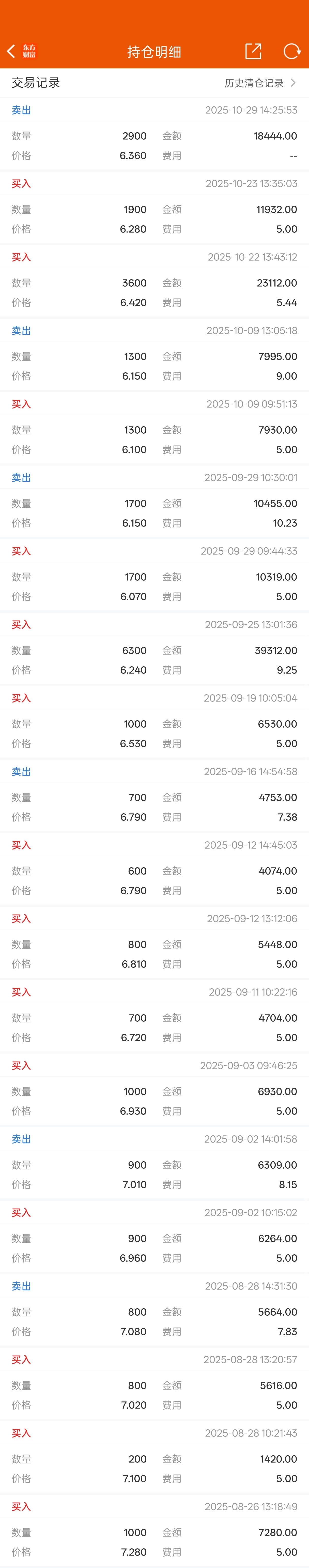Screen dimensions: 309x1568
Task: Open the sell record priced 7.010
Action: coord(154,1163)
